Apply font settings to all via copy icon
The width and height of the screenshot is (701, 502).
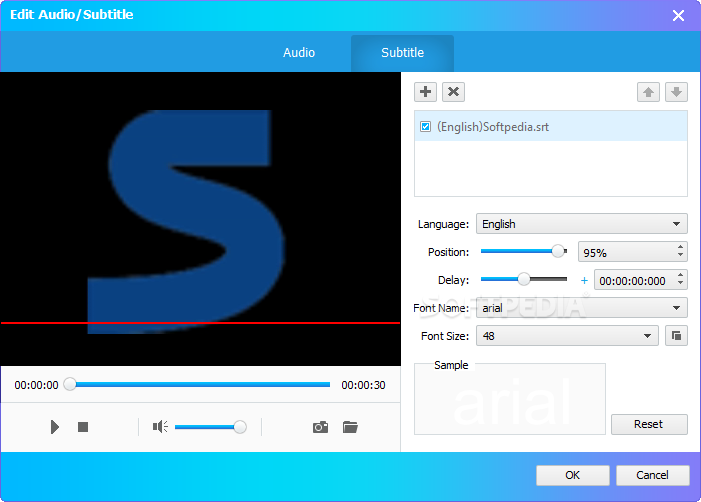(x=676, y=336)
